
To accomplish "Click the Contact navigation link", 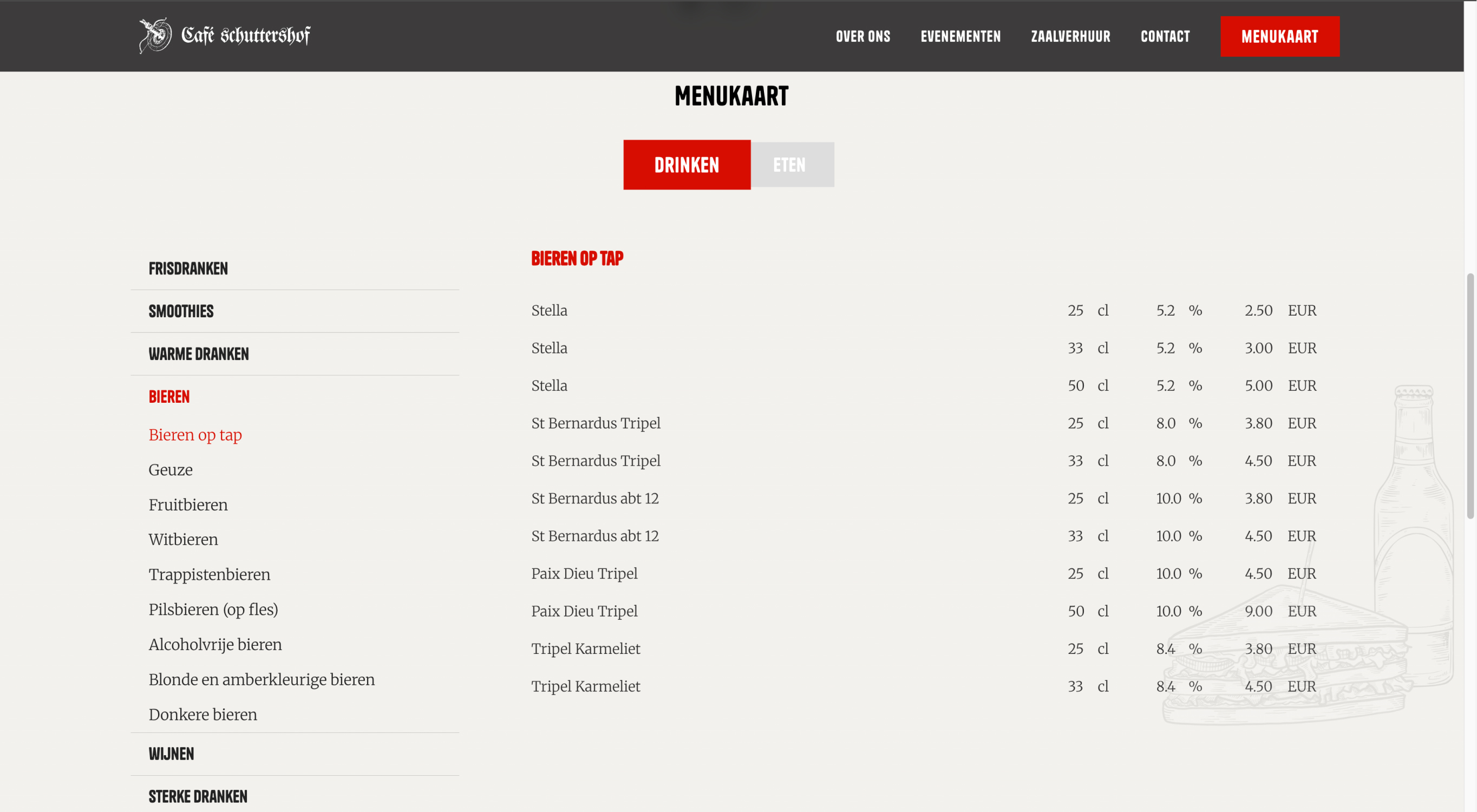I will pyautogui.click(x=1165, y=37).
